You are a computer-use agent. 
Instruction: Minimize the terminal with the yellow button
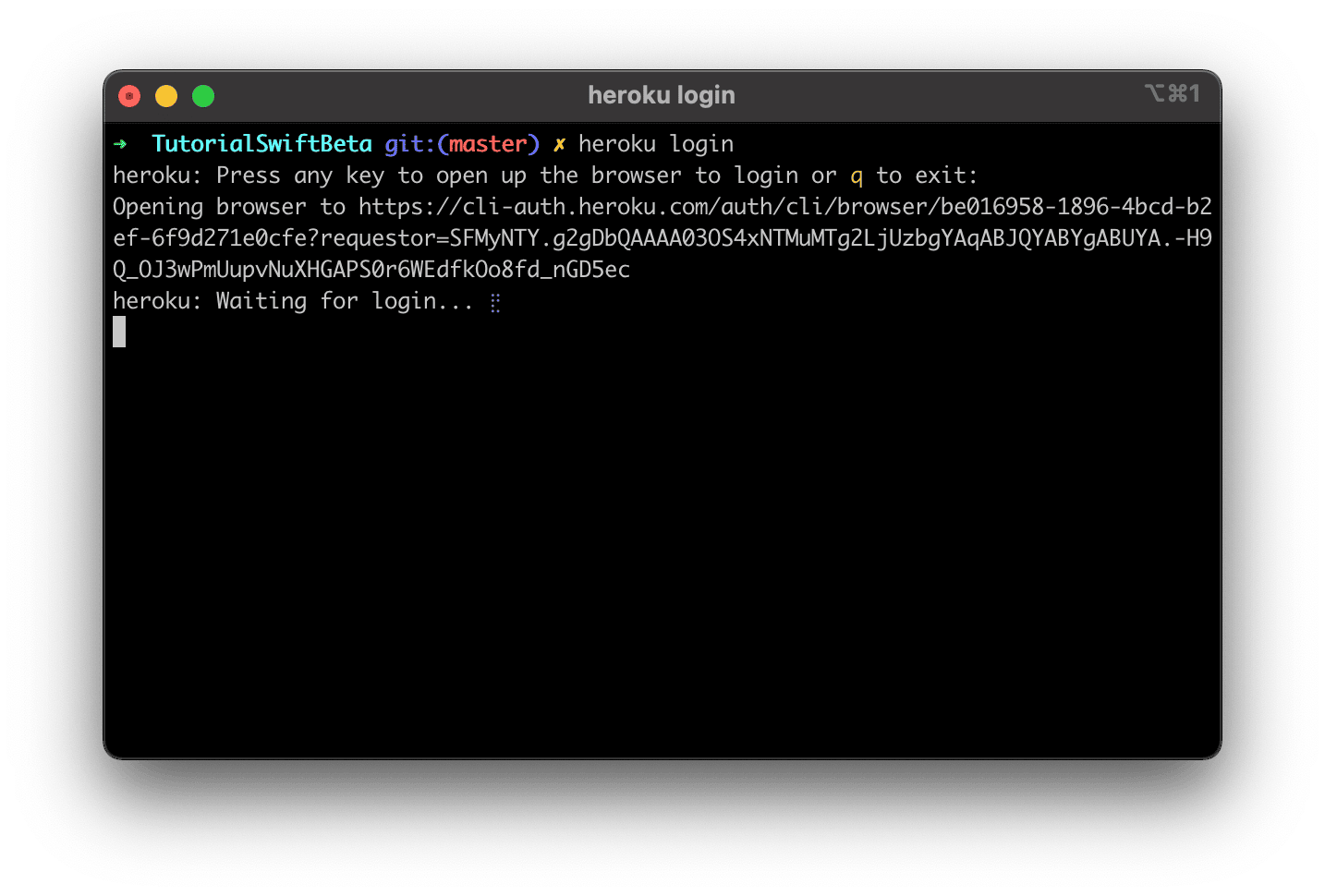click(x=166, y=96)
